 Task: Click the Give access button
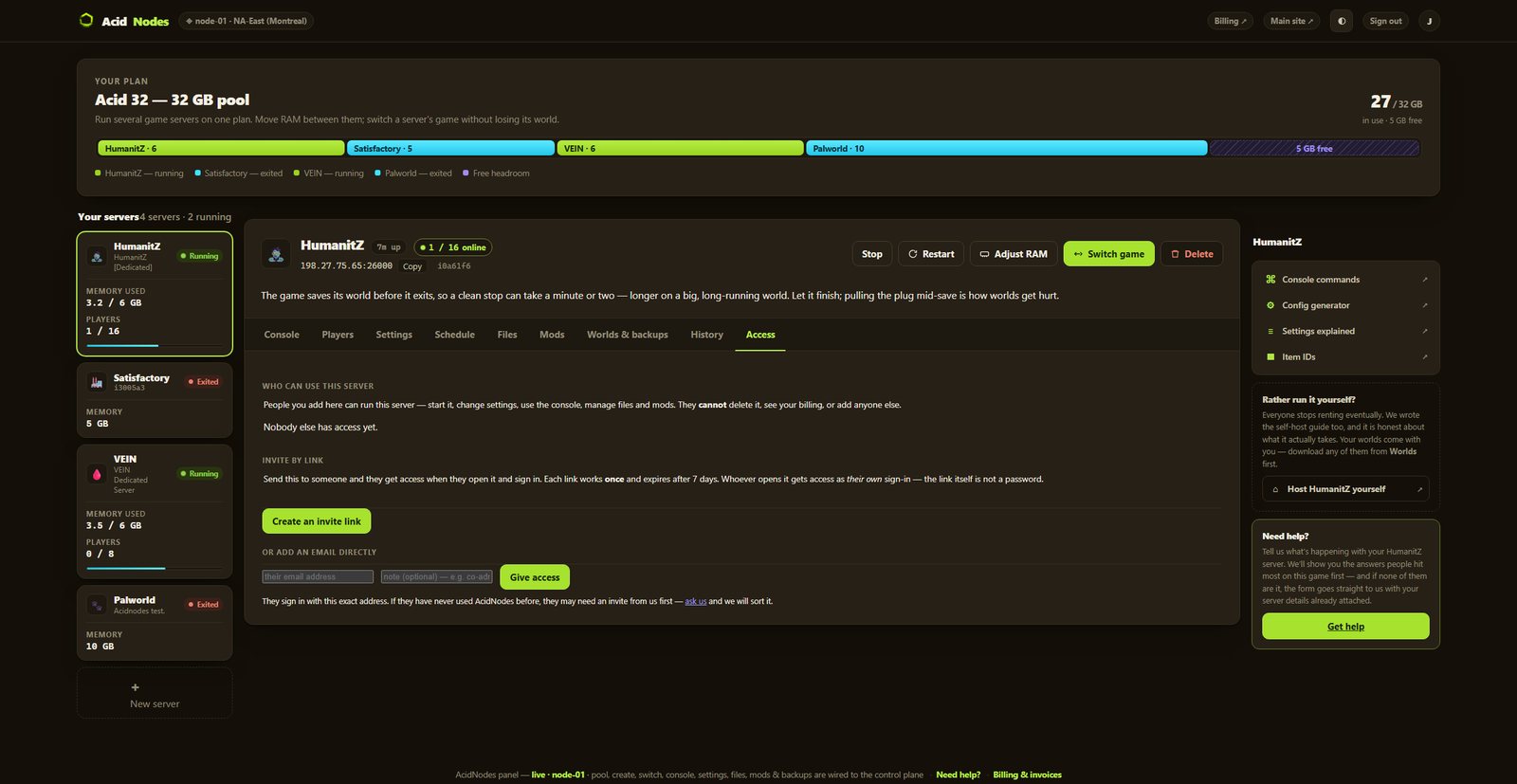pos(535,577)
